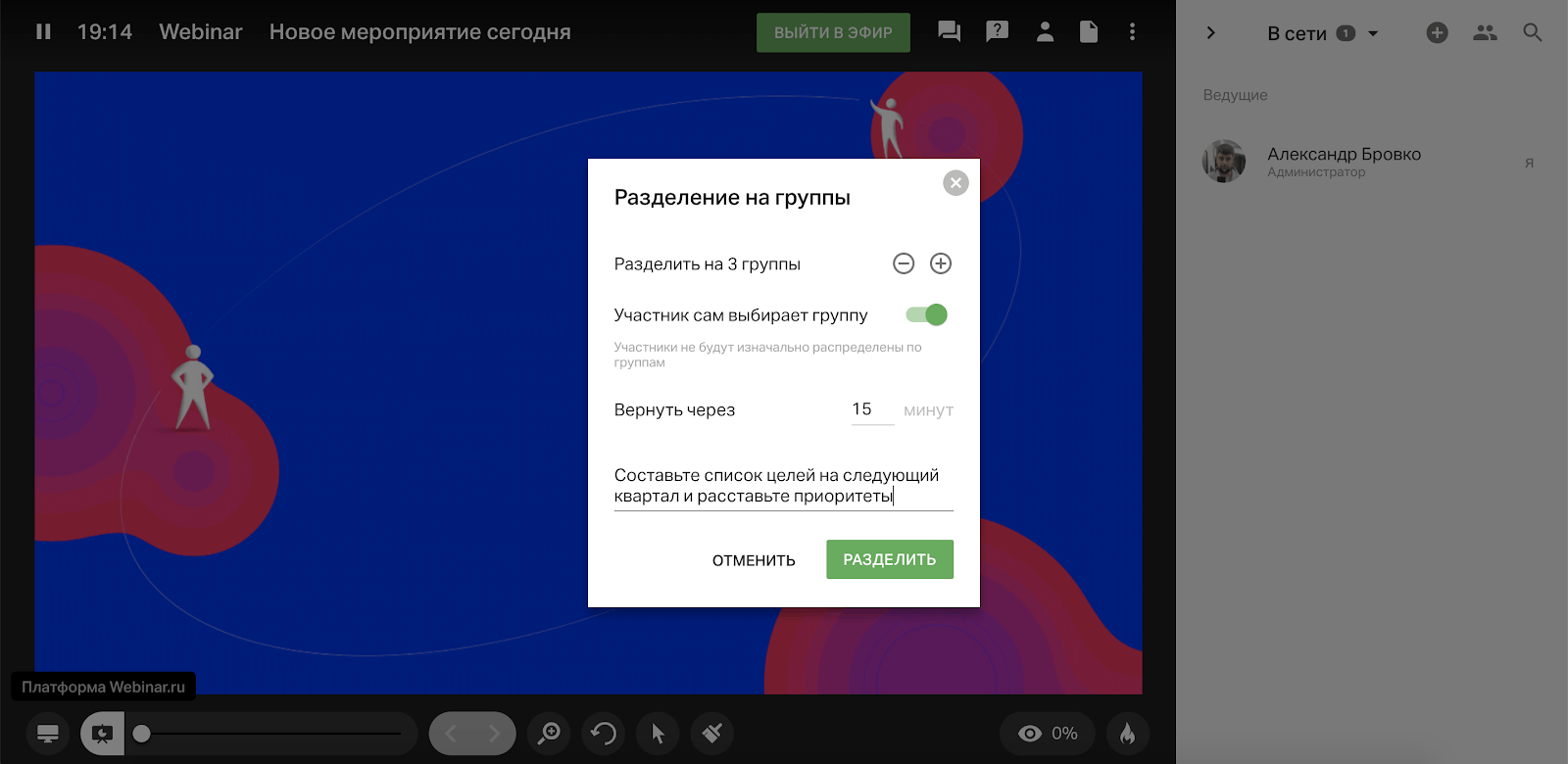Increase group count with plus button
This screenshot has width=1568, height=764.
coord(941,263)
